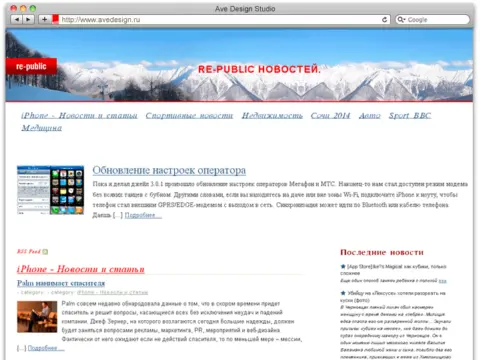This screenshot has height=360, width=480.
Task: Reload the page with the refresh icon
Action: tap(384, 20)
